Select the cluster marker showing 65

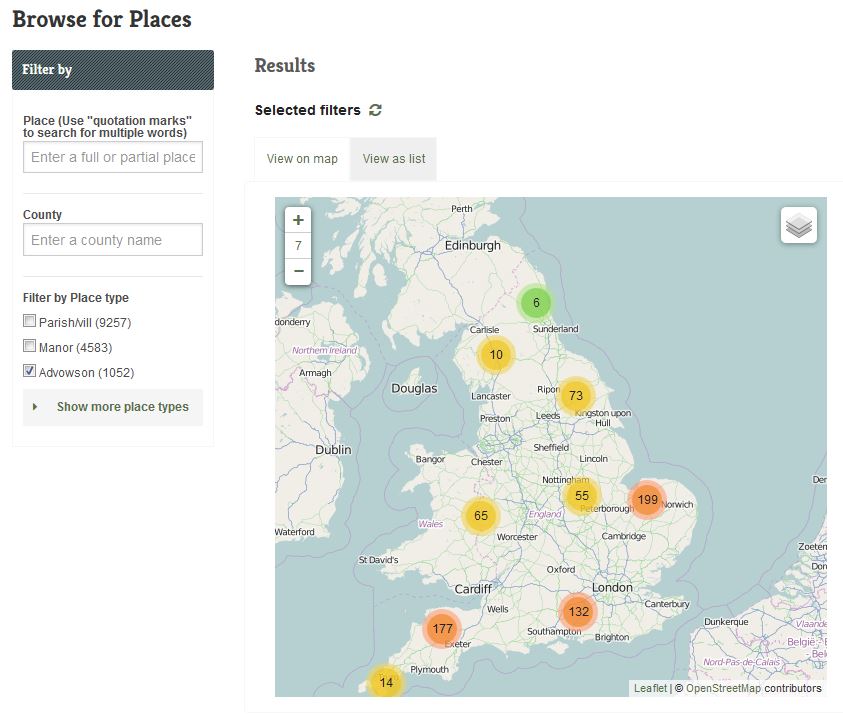pos(481,516)
